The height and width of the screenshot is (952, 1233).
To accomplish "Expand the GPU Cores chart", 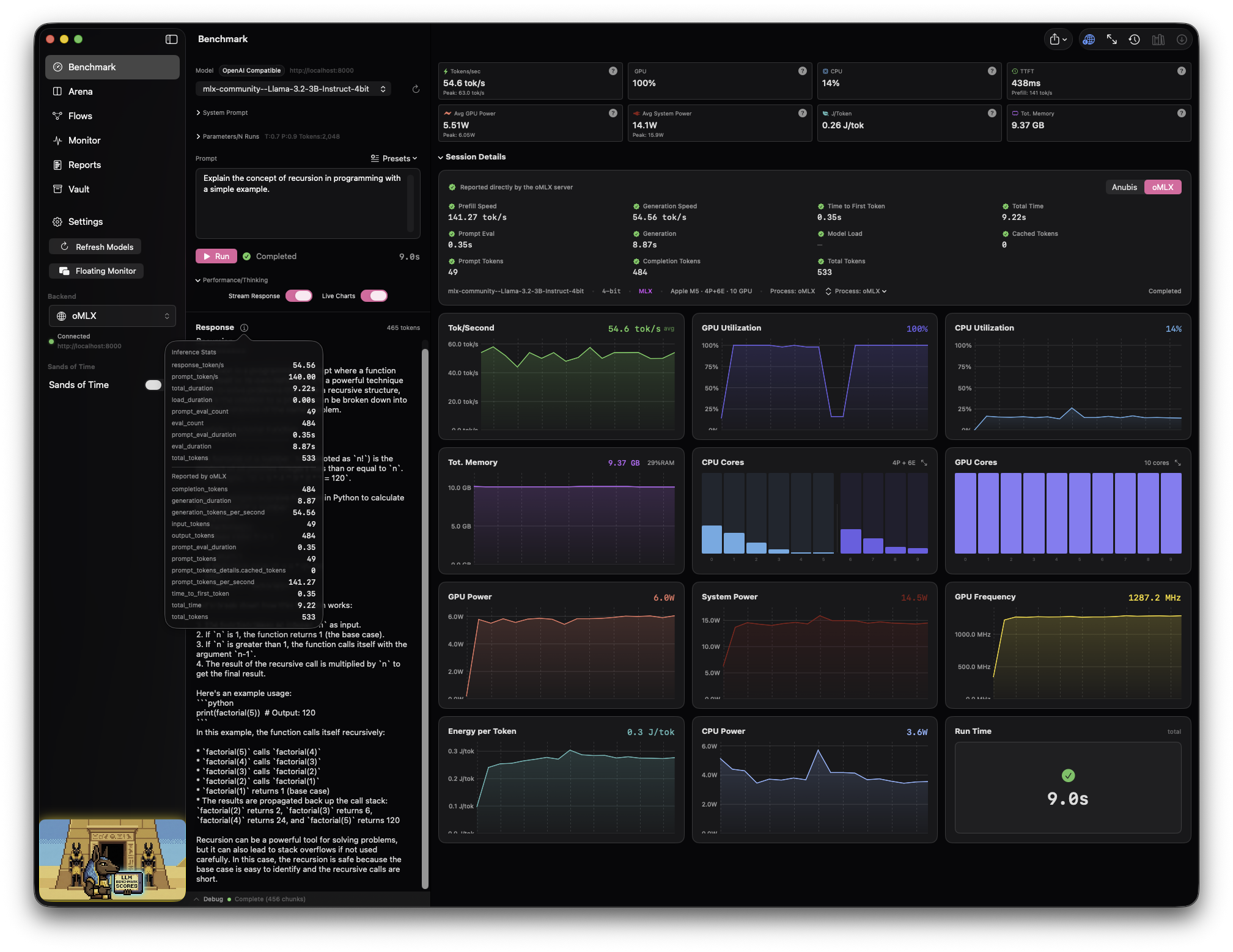I will coord(1178,463).
